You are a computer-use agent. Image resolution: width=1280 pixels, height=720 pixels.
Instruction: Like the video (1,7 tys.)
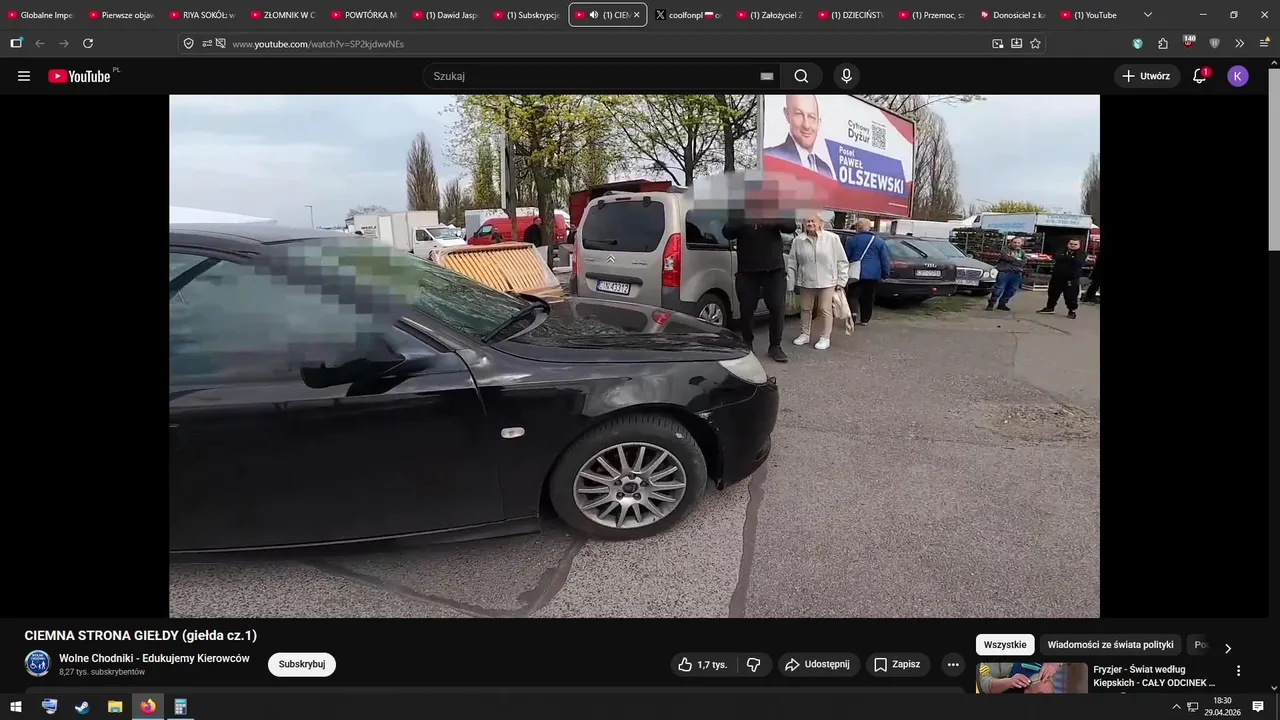coord(703,664)
